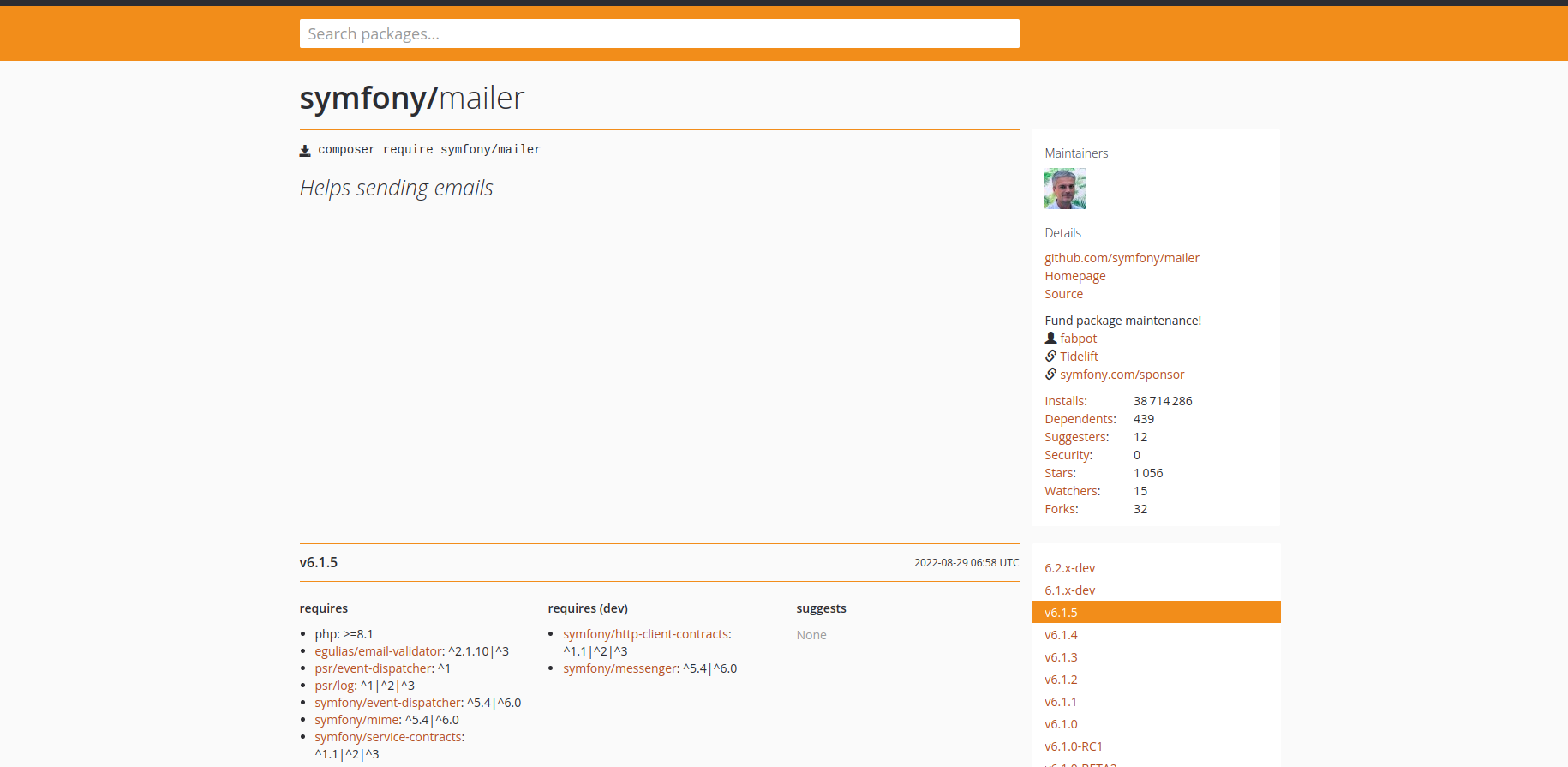View the Dependents list

1080,419
